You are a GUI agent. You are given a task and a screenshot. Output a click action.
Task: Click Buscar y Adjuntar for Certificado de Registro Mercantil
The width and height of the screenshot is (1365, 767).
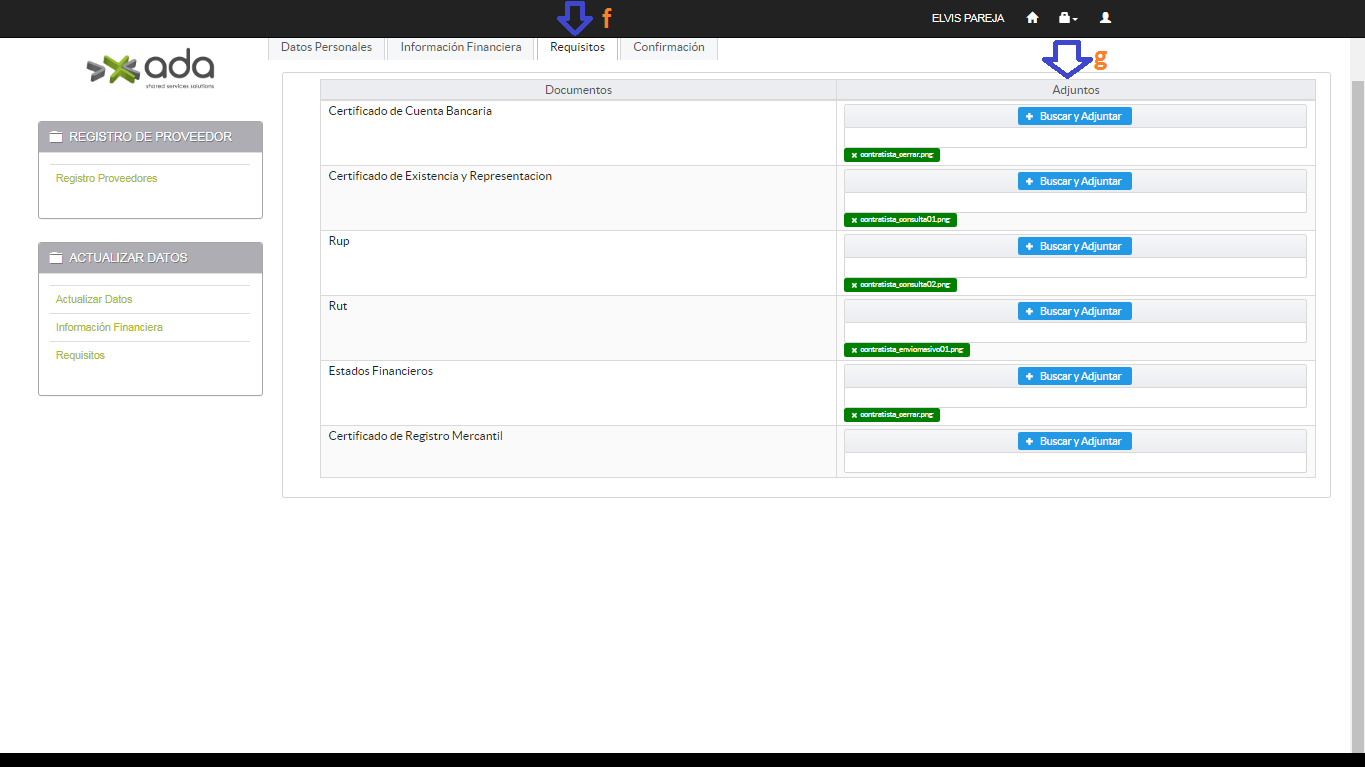pyautogui.click(x=1074, y=441)
